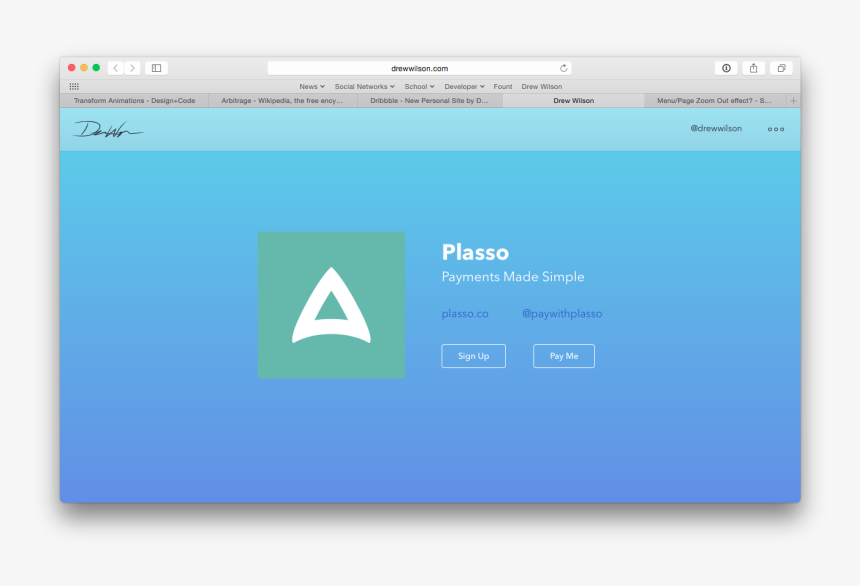Select the Arbitrage Wikipedia tab
860x586 pixels.
pyautogui.click(x=283, y=100)
